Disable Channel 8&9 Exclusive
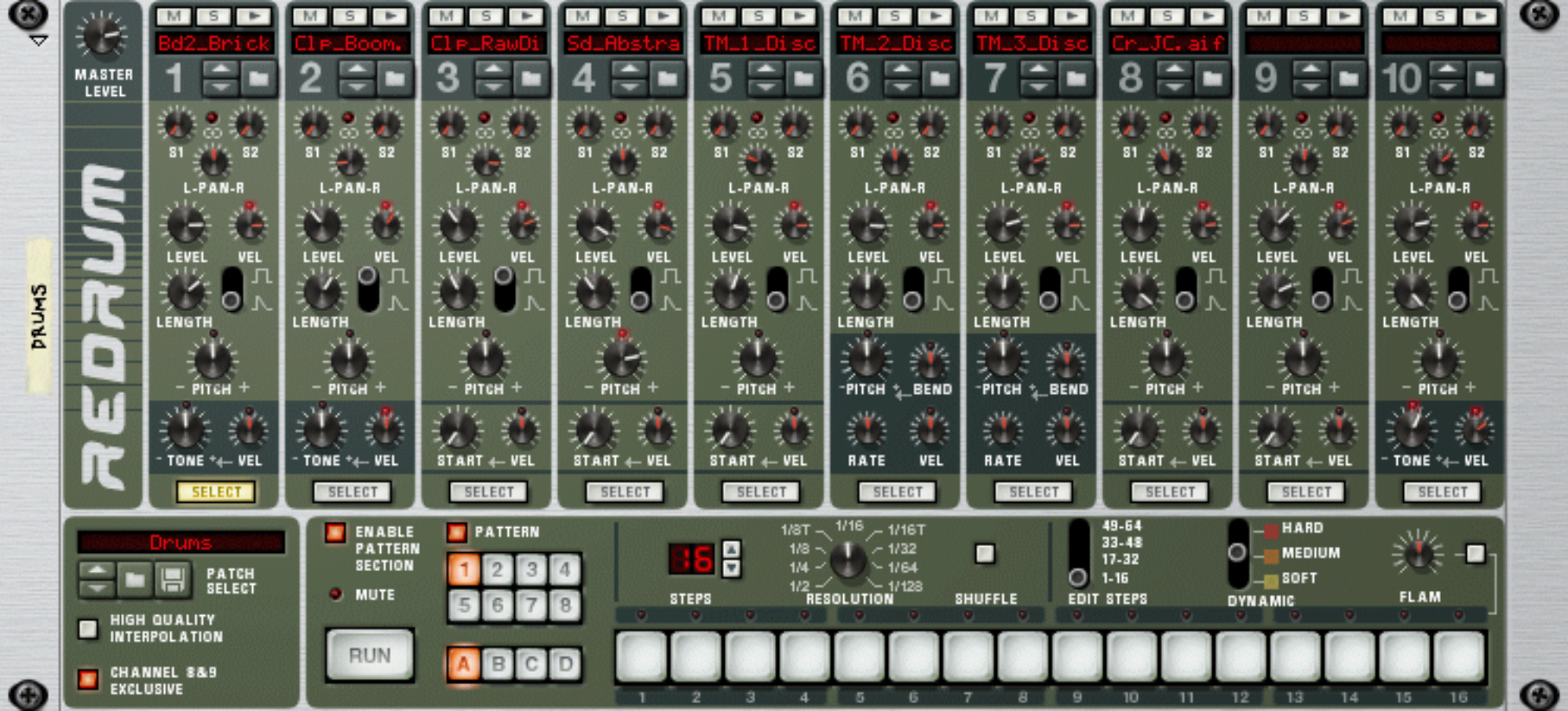The width and height of the screenshot is (1568, 711). coord(88,679)
